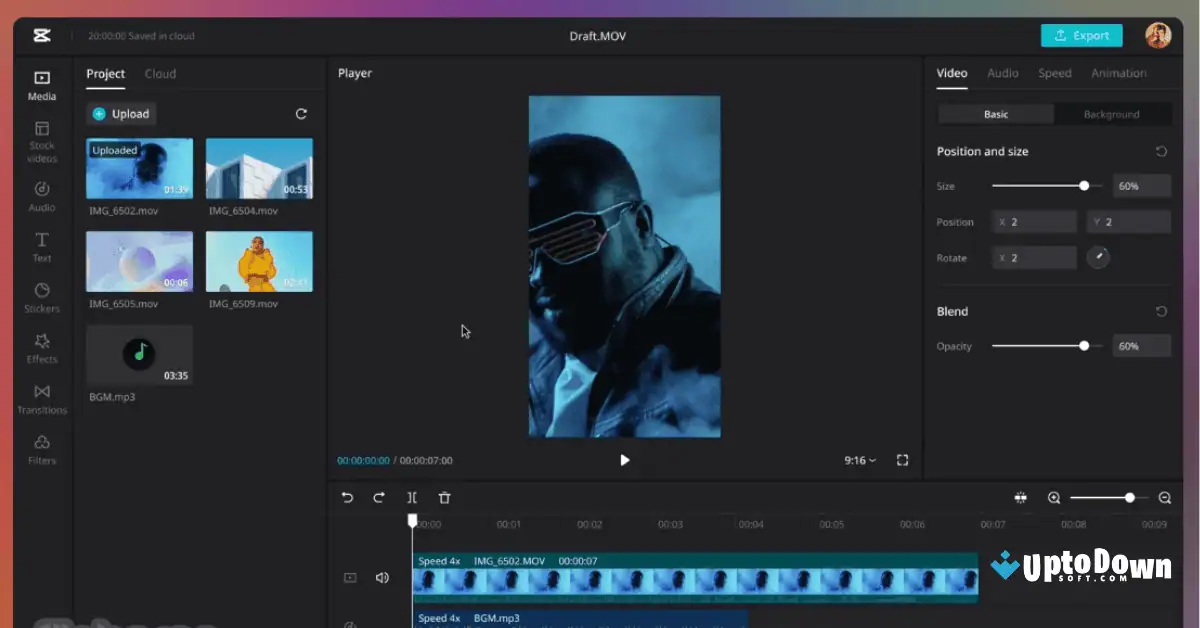The image size is (1200, 628).
Task: Switch to the Background settings tab
Action: (1111, 114)
